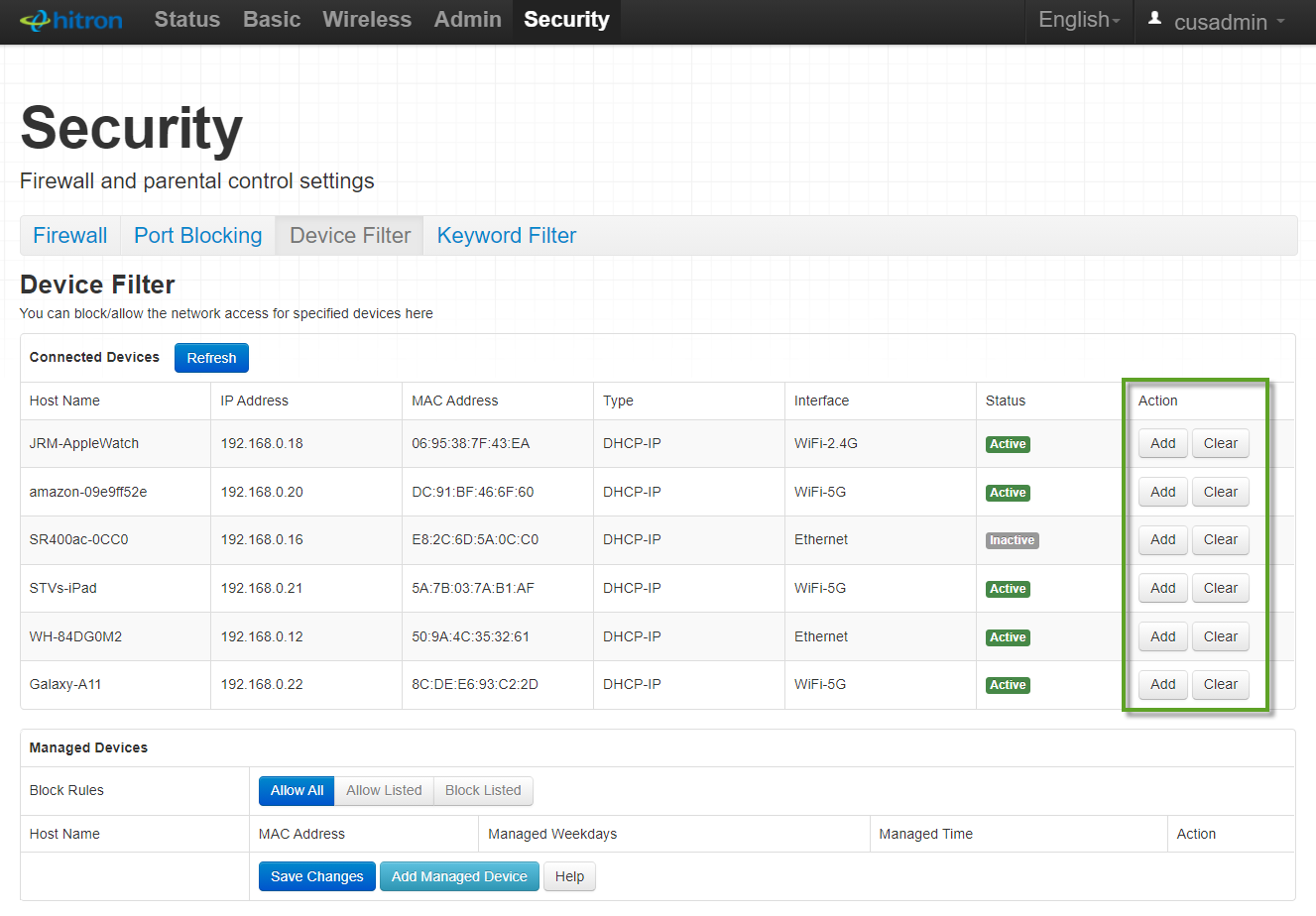Click MAC address DC:91:BF:46:6F:60
The height and width of the screenshot is (916, 1316).
[x=473, y=492]
